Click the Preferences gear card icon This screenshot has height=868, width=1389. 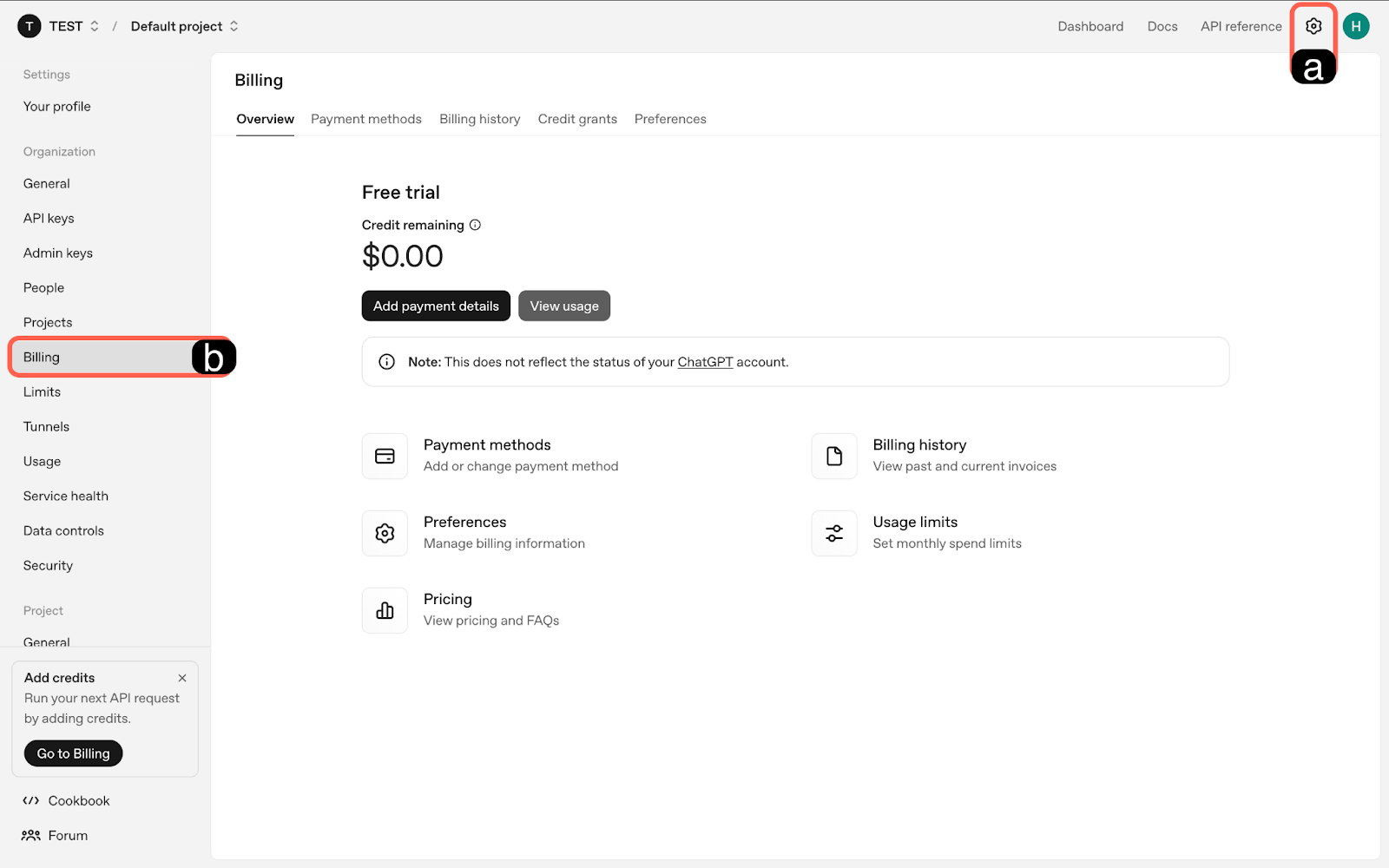(x=385, y=533)
